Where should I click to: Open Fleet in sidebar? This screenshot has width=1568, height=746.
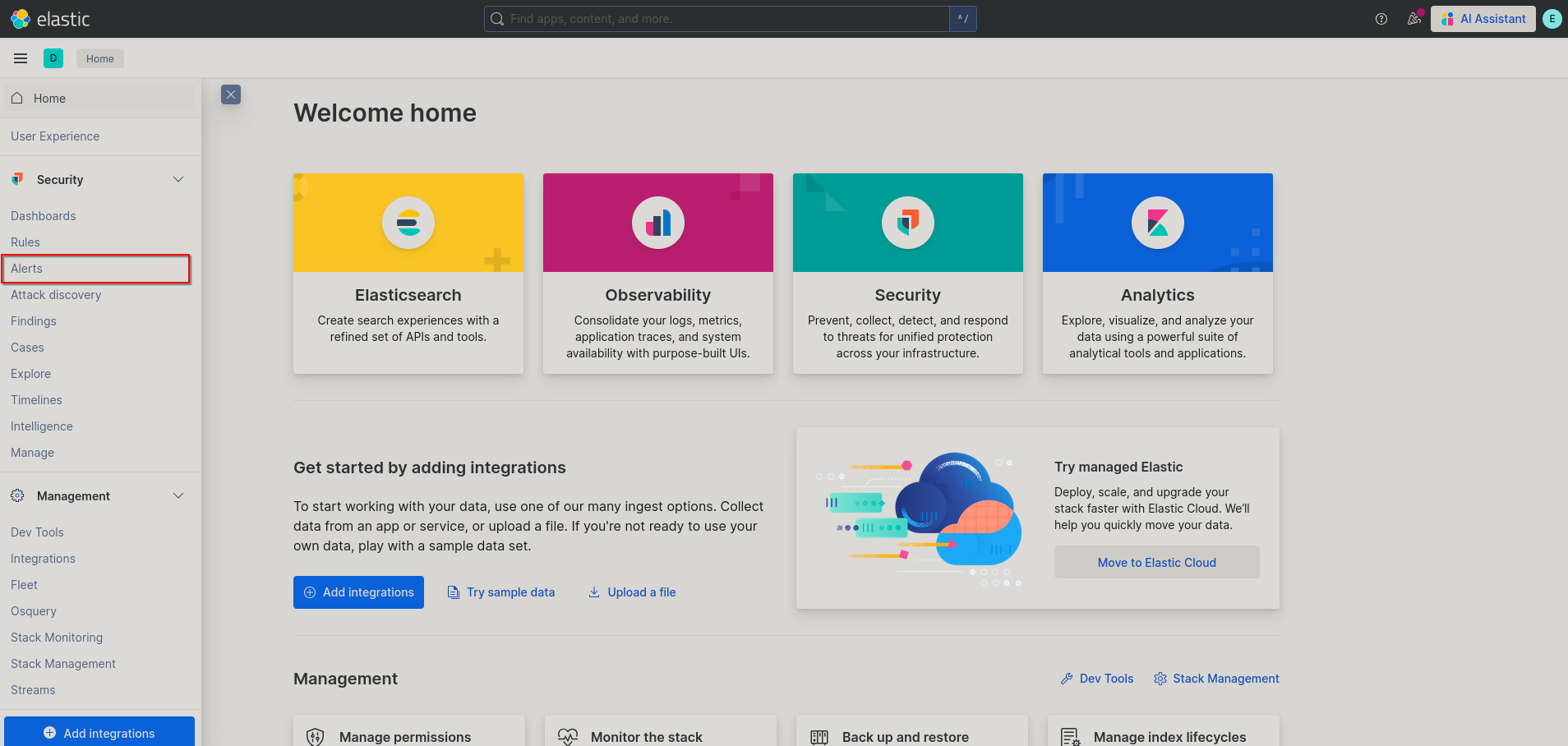click(24, 585)
